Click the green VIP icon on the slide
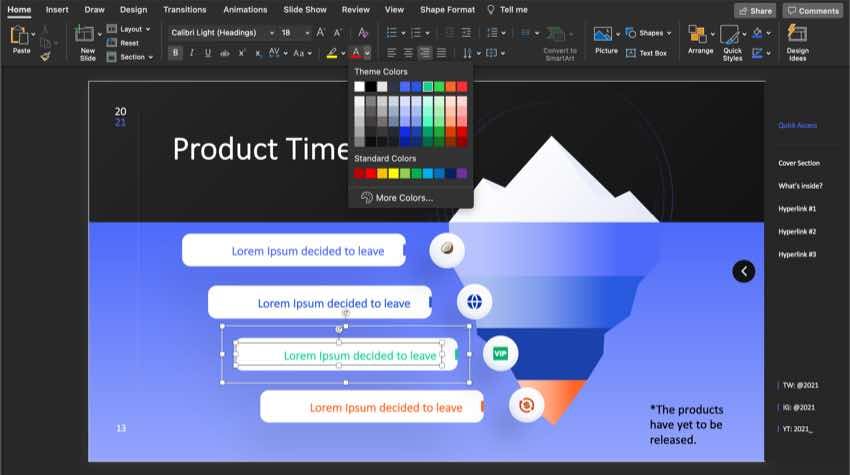The image size is (850, 475). [x=500, y=353]
